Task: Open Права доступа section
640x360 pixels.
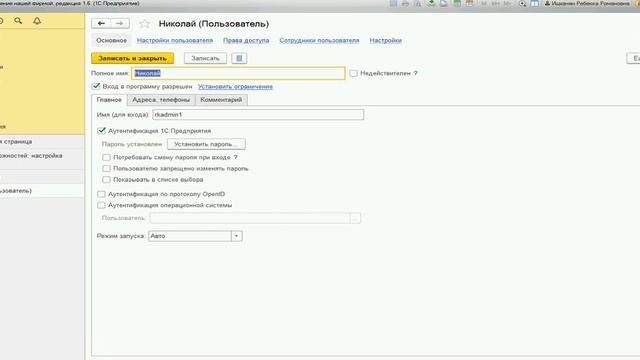Action: click(x=246, y=40)
